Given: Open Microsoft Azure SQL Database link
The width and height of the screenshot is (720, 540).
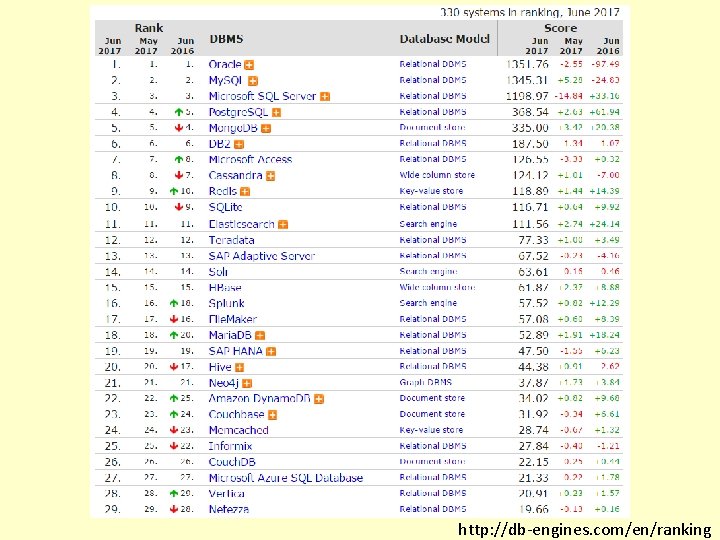Looking at the screenshot, I should pyautogui.click(x=286, y=478).
